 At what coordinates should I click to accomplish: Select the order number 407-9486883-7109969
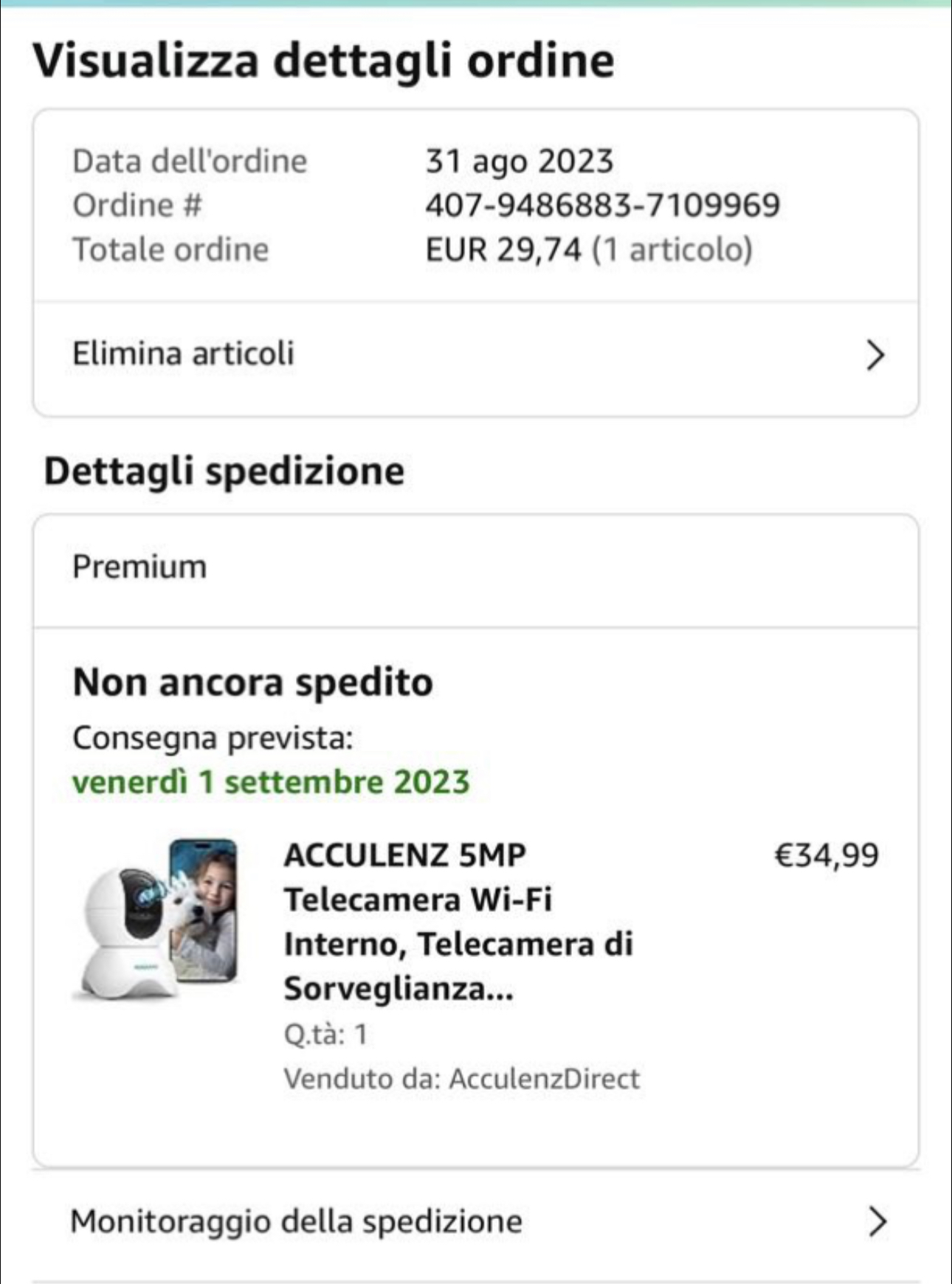(602, 205)
